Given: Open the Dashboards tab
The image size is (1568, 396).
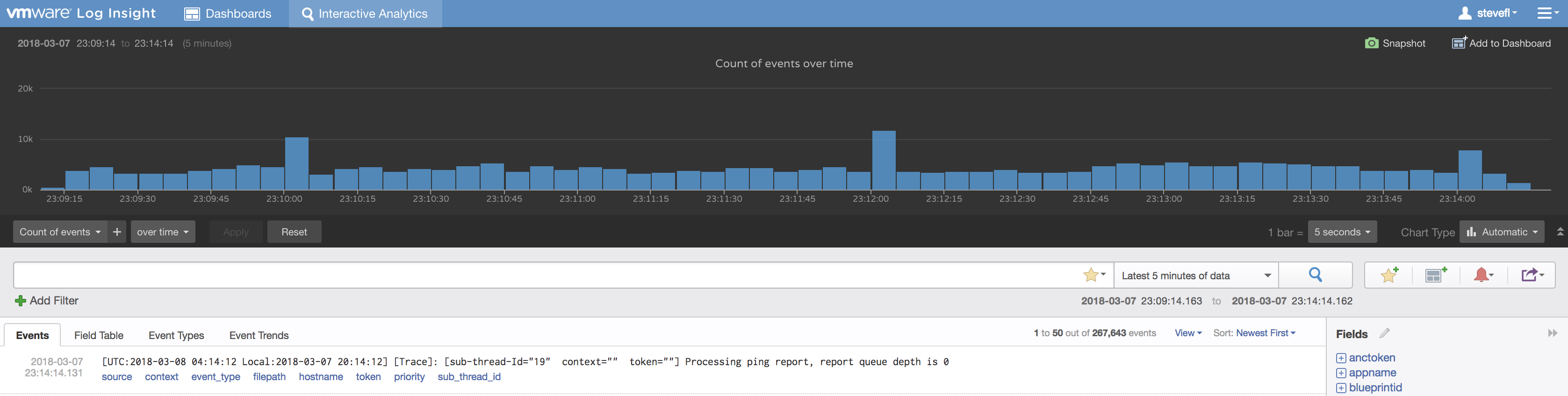Looking at the screenshot, I should coord(228,14).
